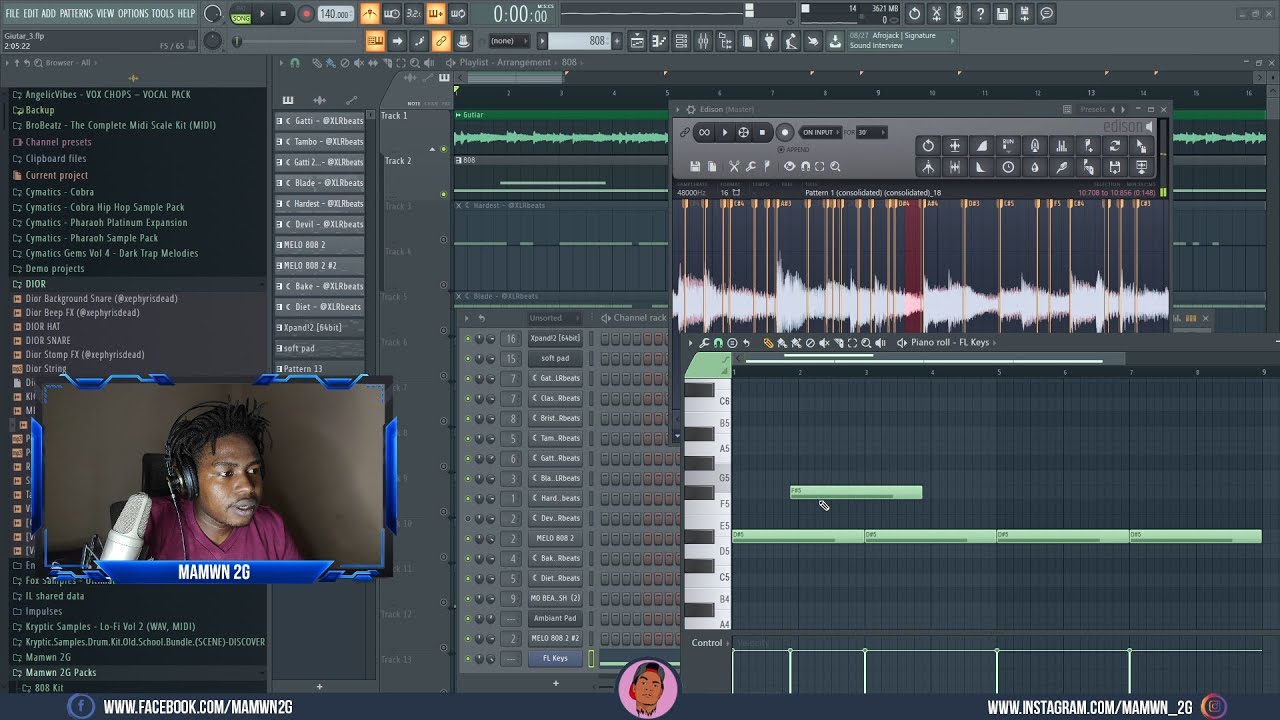Select the Xpand!2 (64bit) channel in channel rack
This screenshot has height=720, width=1280.
555,338
